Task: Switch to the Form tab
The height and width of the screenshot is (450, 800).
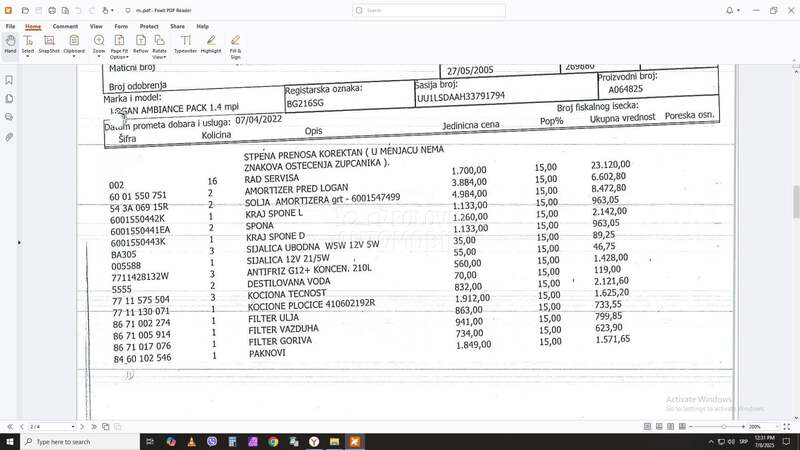Action: pyautogui.click(x=121, y=26)
